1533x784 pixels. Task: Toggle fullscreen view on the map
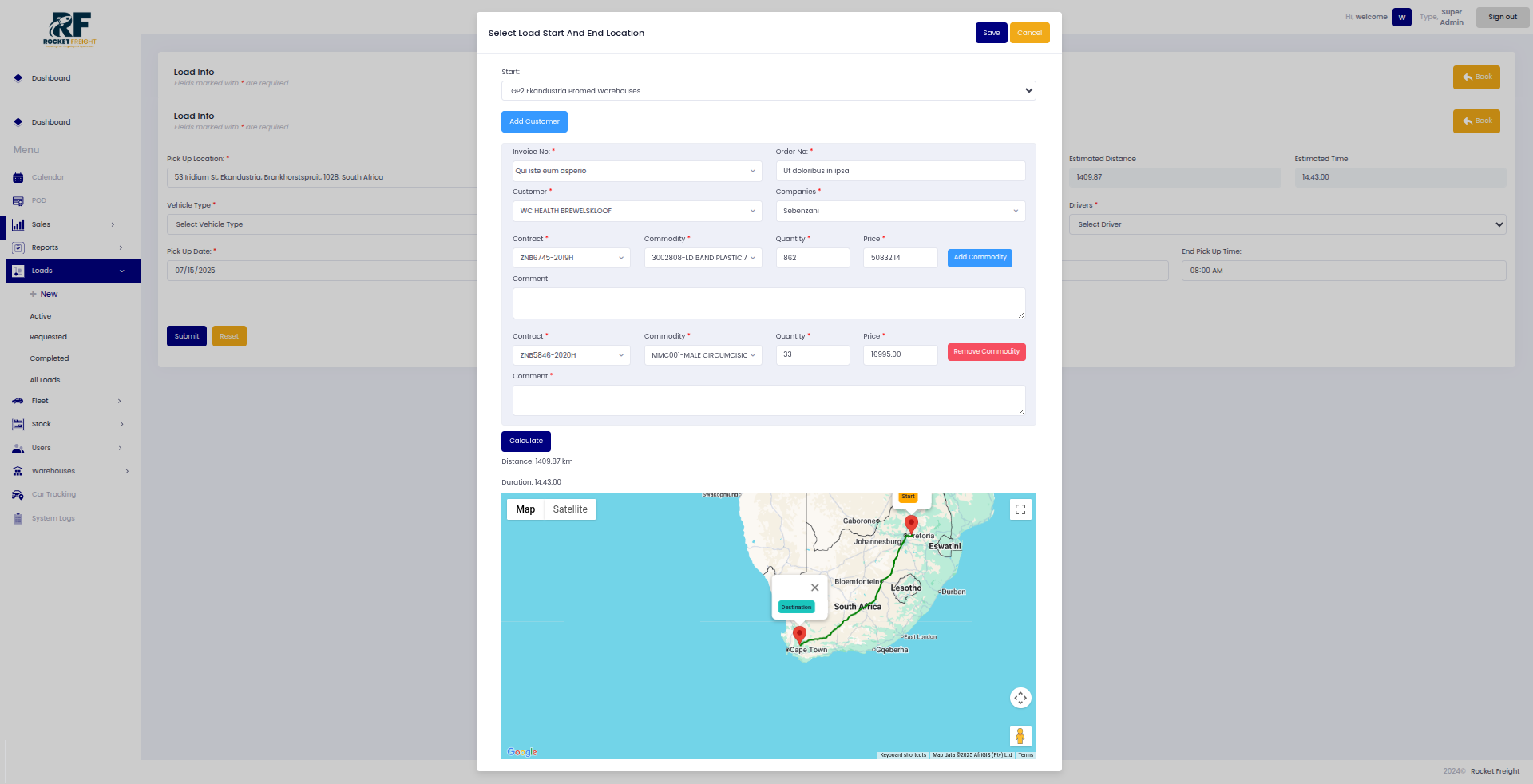coord(1020,509)
